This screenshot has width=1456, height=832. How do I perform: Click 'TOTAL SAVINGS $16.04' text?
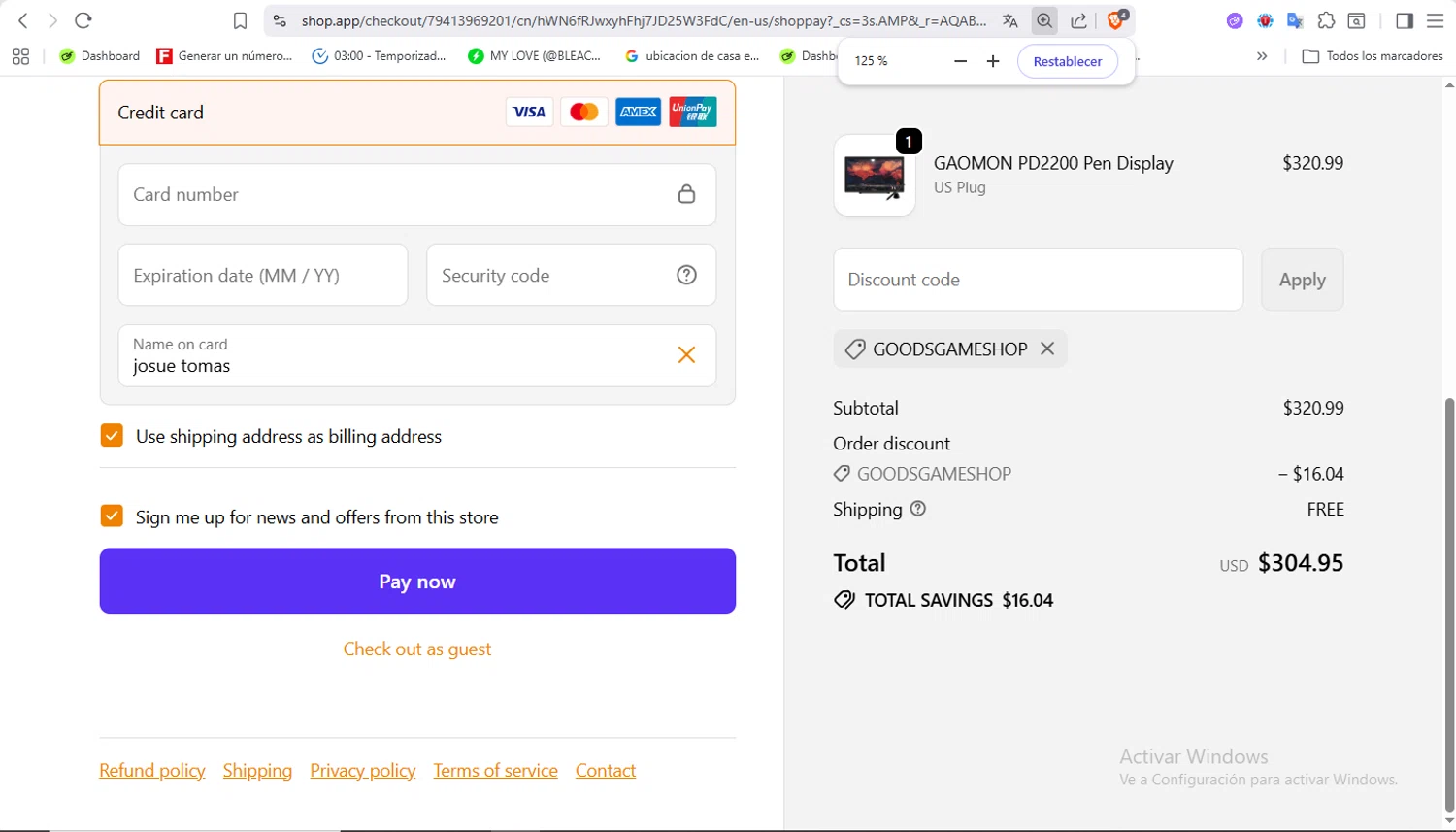point(958,600)
